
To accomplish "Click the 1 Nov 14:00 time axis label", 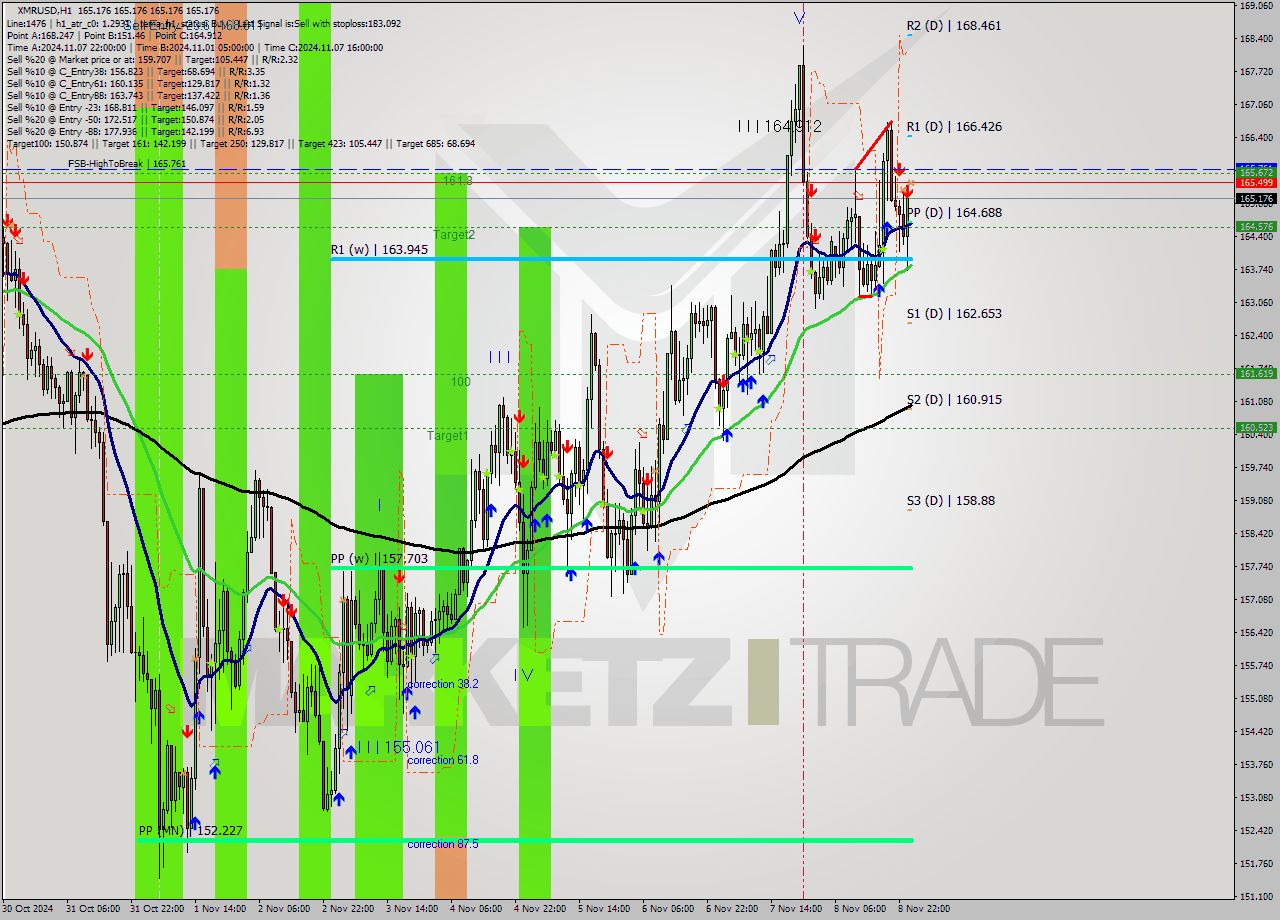I will (218, 909).
